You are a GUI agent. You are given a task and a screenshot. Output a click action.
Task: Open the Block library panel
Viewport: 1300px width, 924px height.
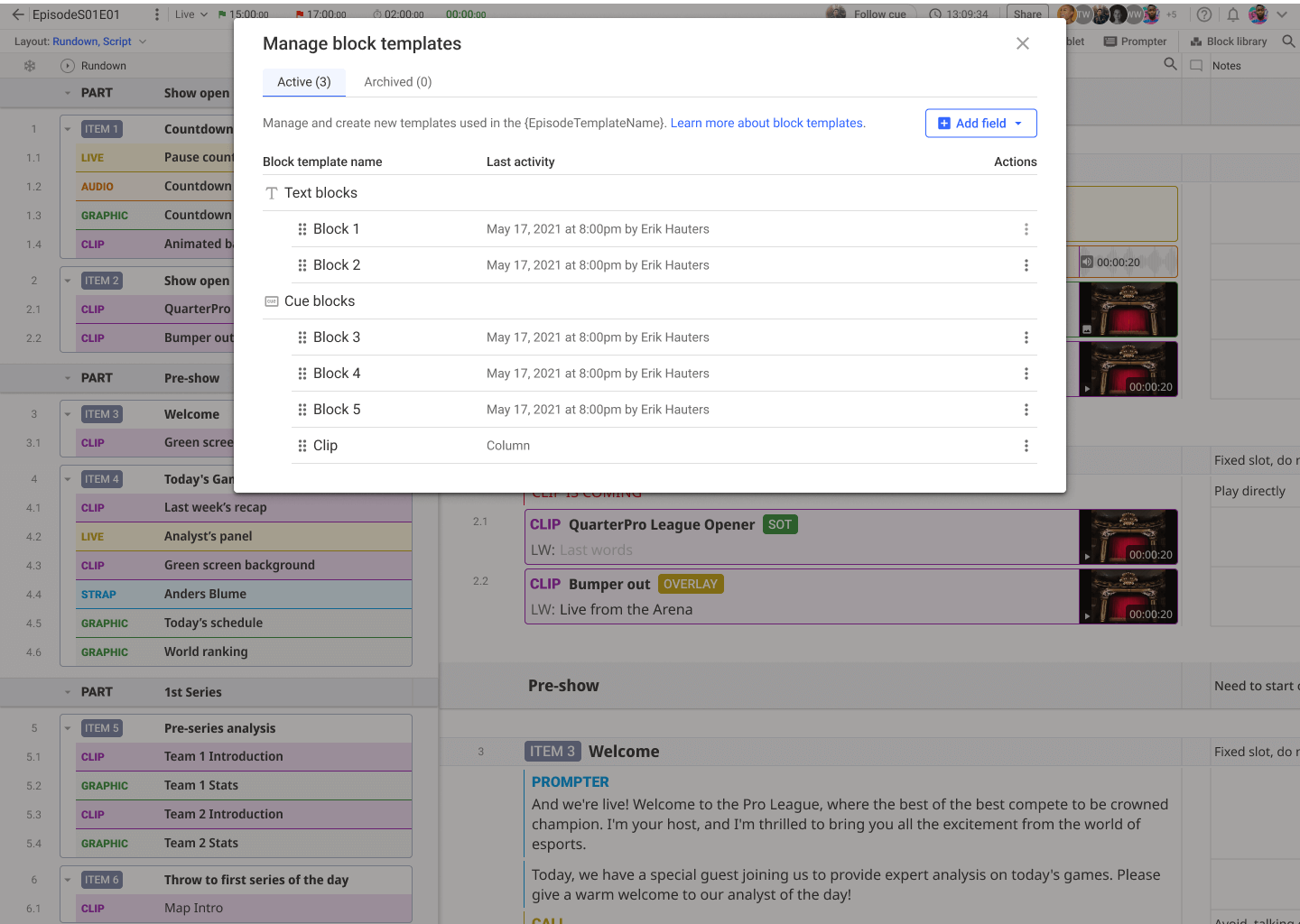(1229, 42)
